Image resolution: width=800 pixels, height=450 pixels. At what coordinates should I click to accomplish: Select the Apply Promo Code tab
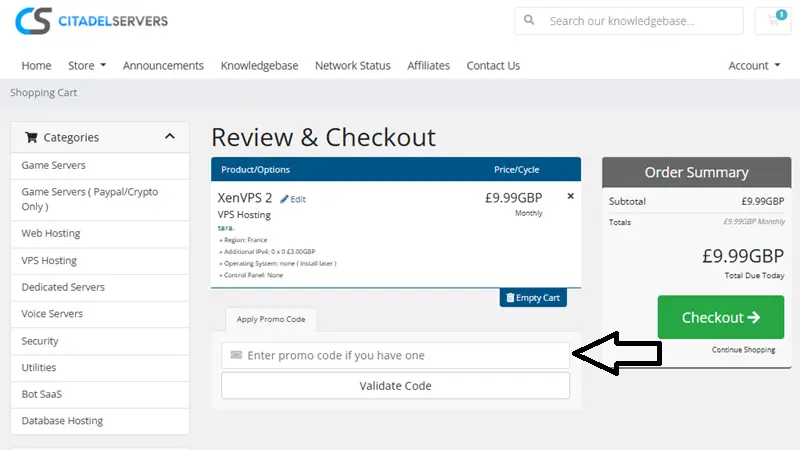271,320
